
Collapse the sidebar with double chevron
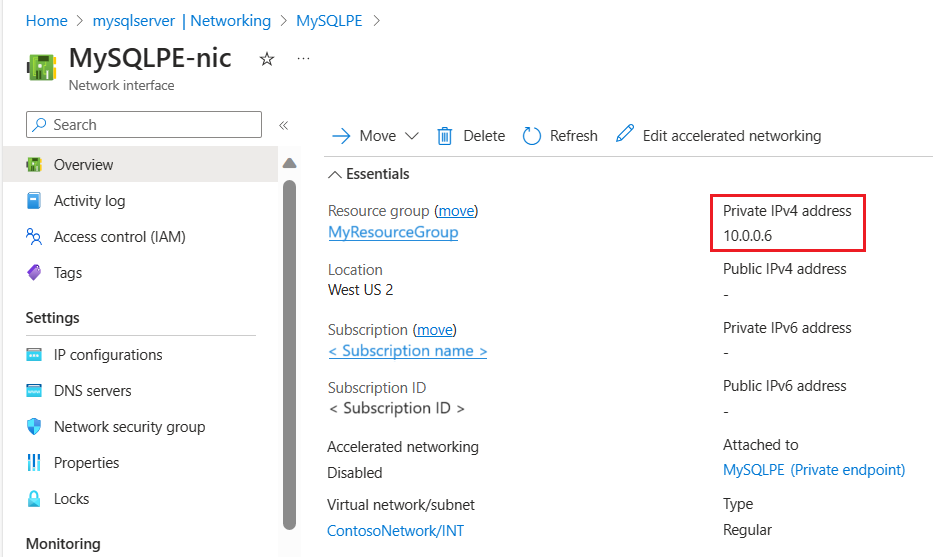point(284,125)
